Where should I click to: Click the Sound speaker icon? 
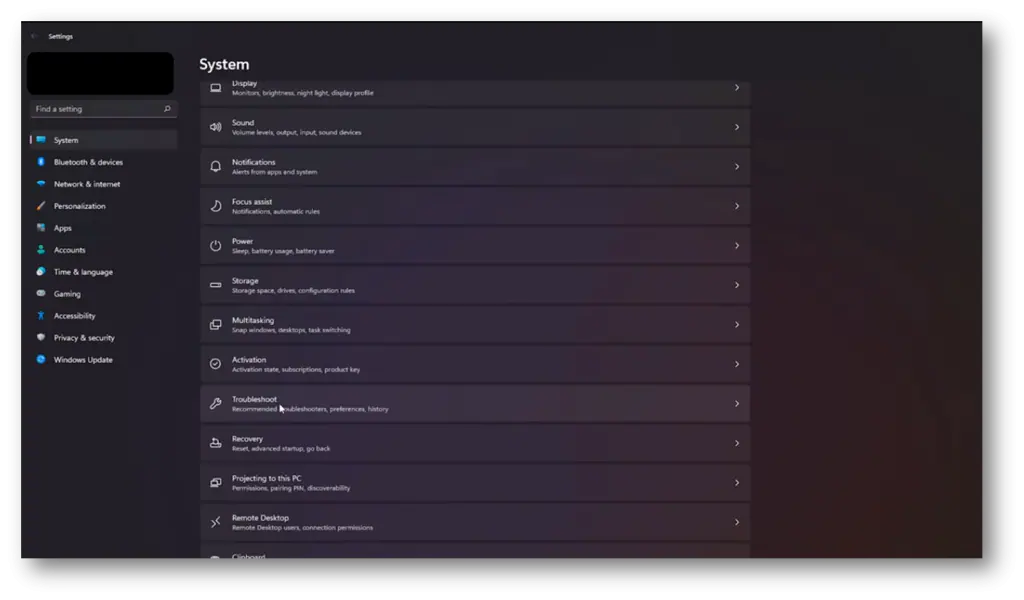coord(216,127)
